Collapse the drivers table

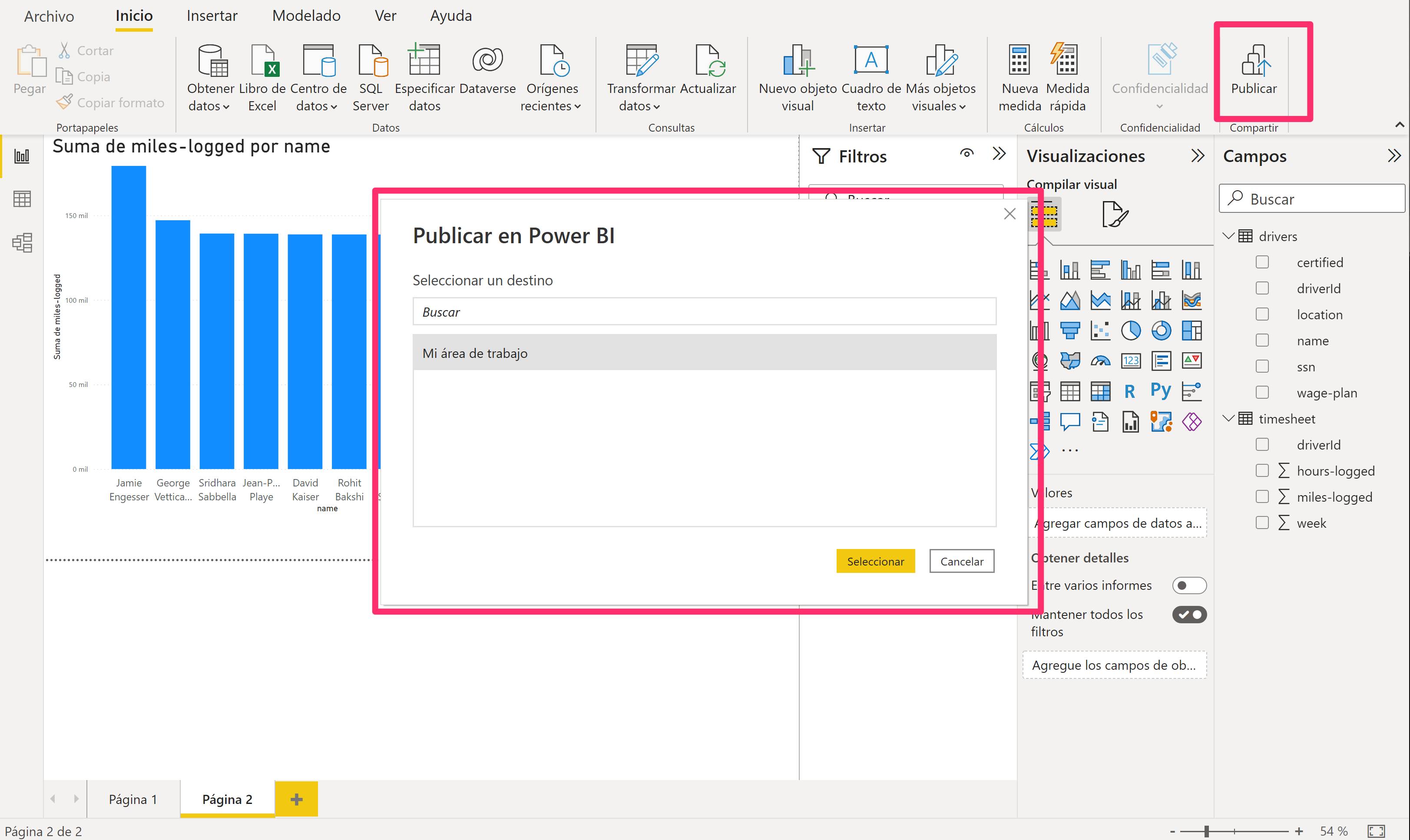click(1228, 236)
